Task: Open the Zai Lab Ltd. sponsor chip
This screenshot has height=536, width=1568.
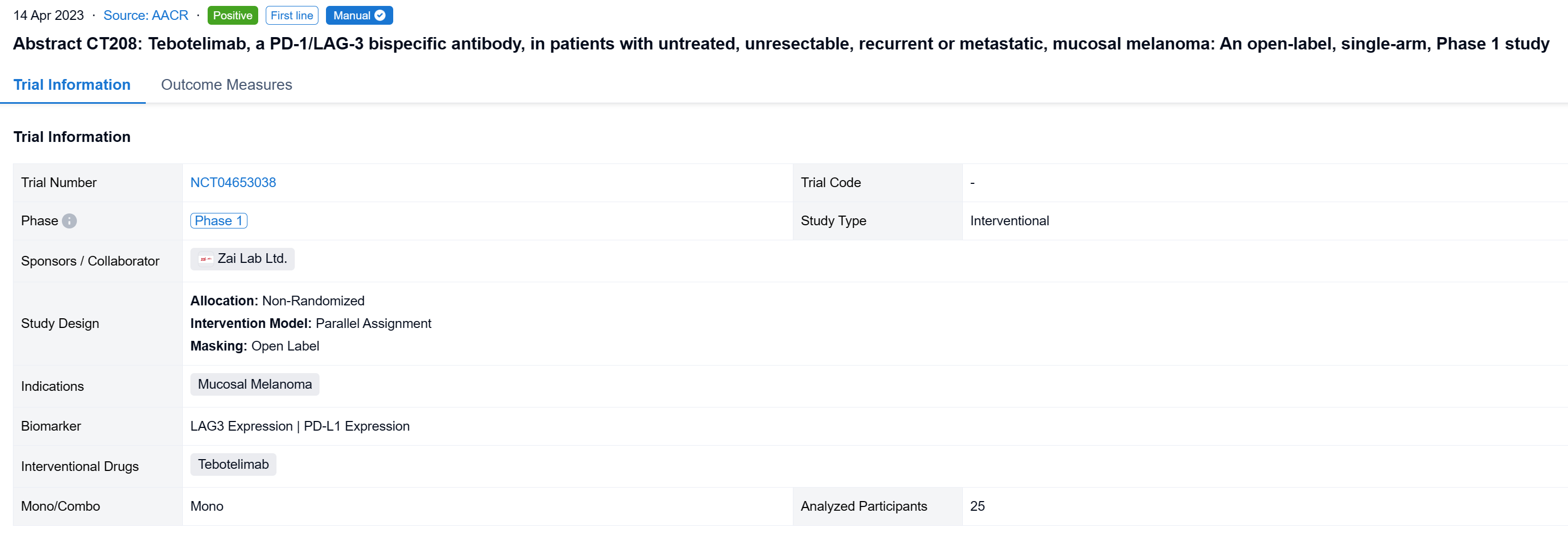Action: coord(251,259)
